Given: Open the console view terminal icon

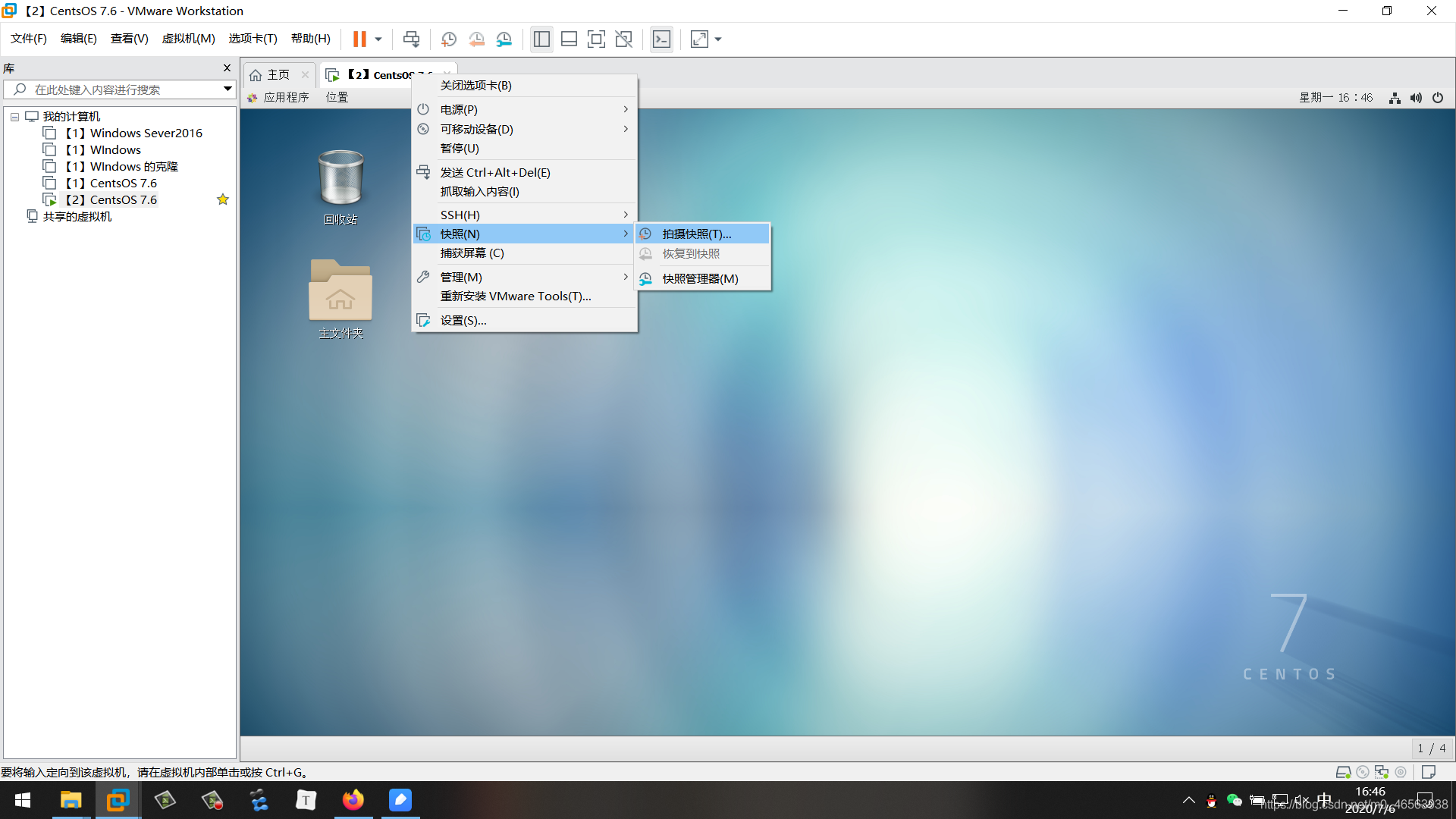Looking at the screenshot, I should (661, 39).
